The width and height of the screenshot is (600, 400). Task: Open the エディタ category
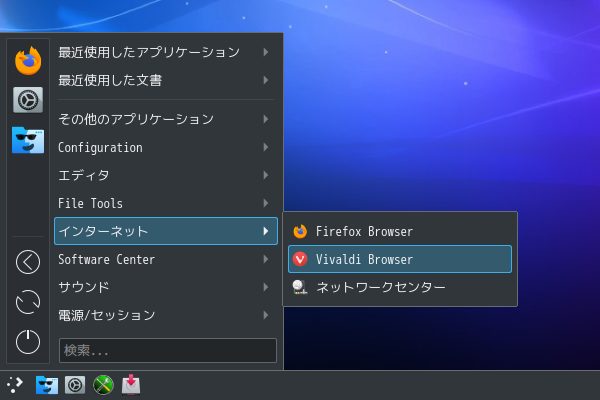coord(166,175)
